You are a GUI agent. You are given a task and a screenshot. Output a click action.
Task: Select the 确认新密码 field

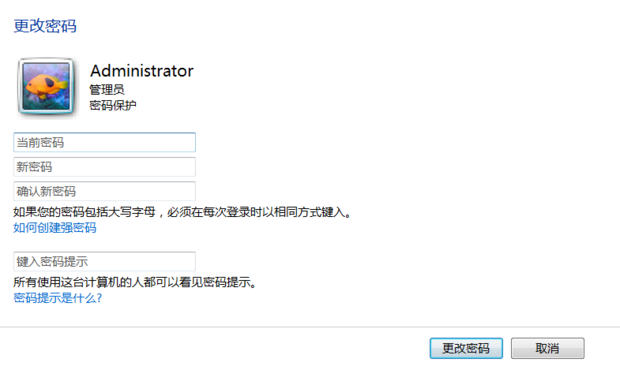[x=104, y=191]
